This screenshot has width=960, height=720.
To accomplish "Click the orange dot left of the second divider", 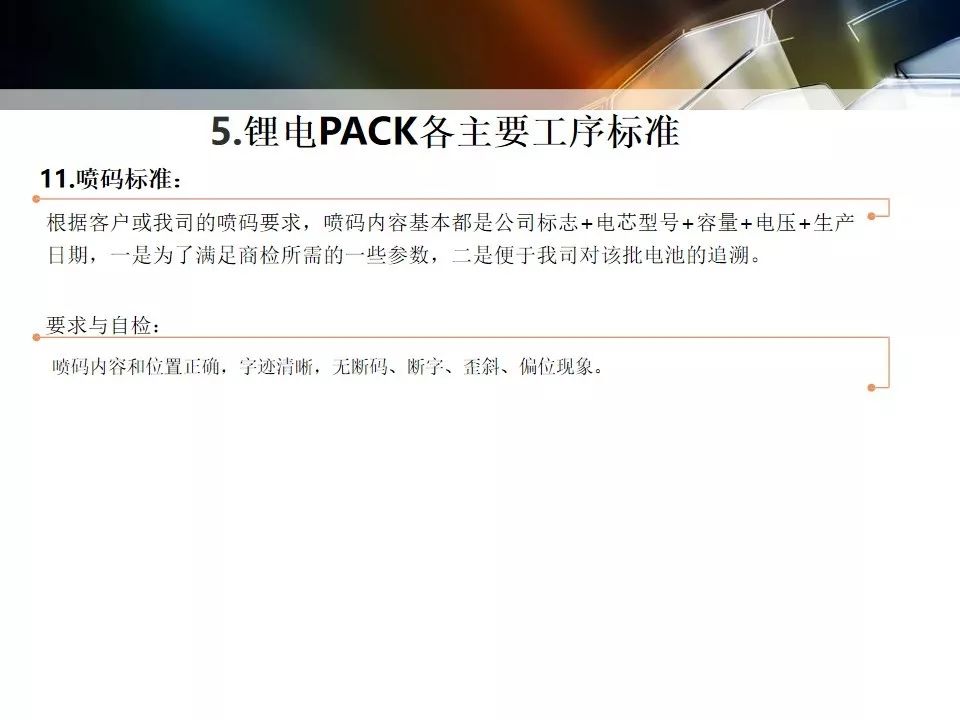I will 36,337.
